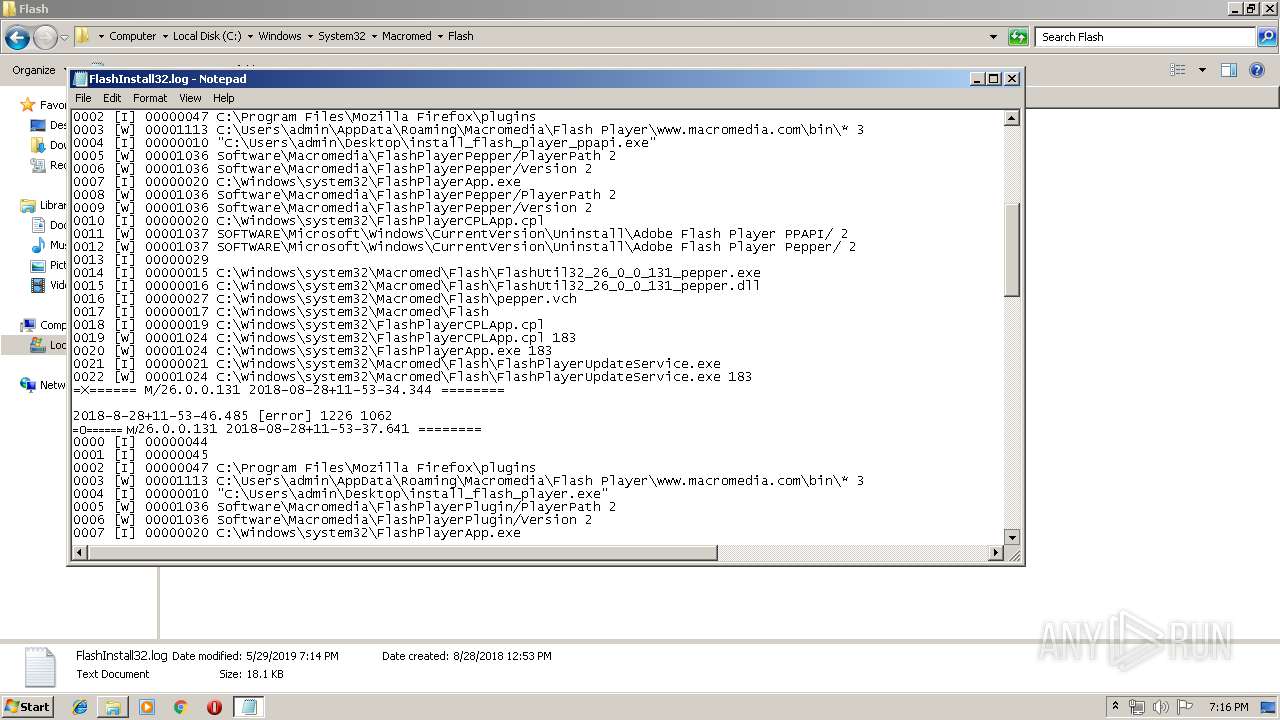The width and height of the screenshot is (1280, 720).
Task: Open the View menu in Notepad
Action: point(190,98)
